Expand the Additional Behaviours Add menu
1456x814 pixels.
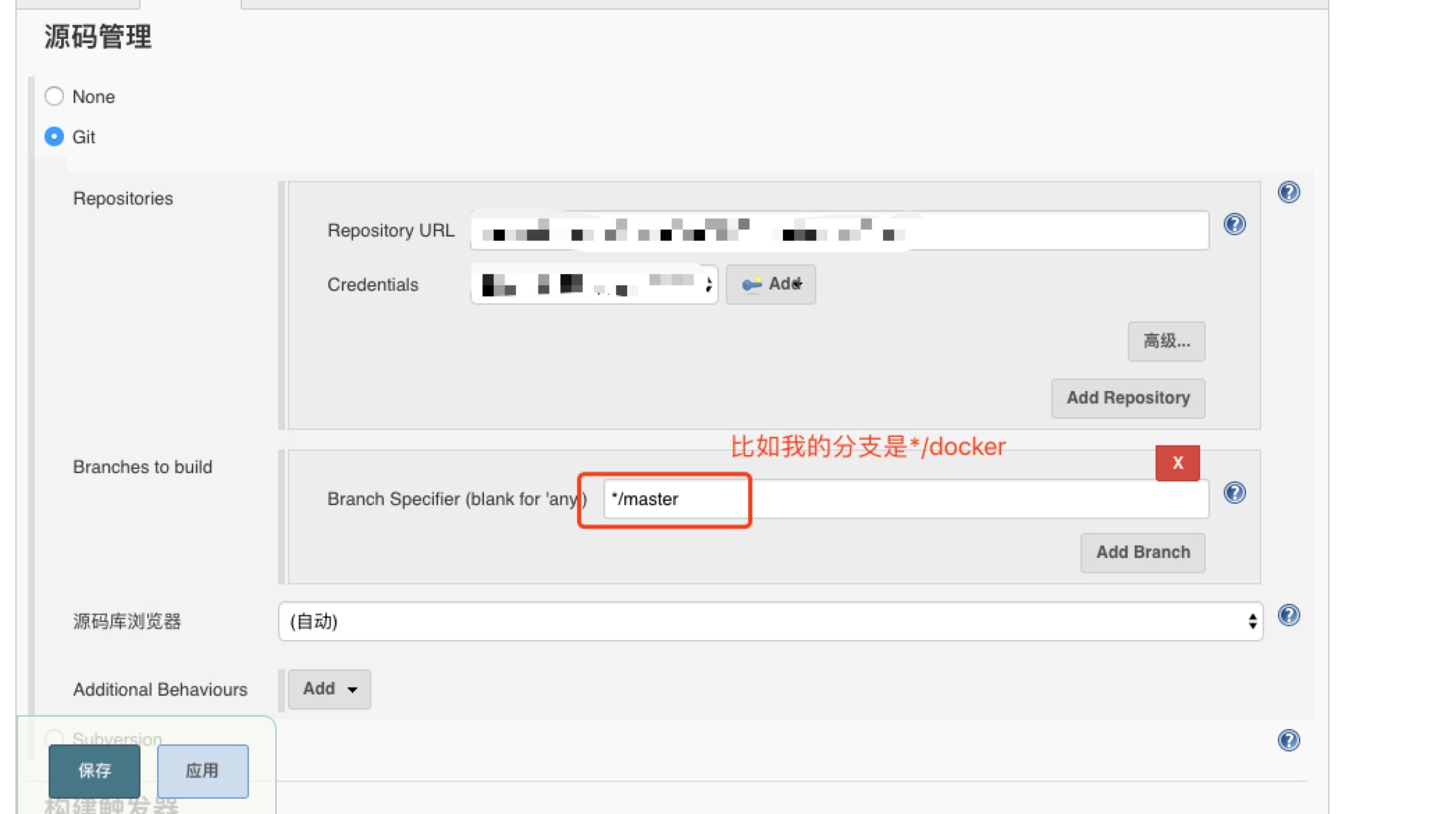pos(329,688)
